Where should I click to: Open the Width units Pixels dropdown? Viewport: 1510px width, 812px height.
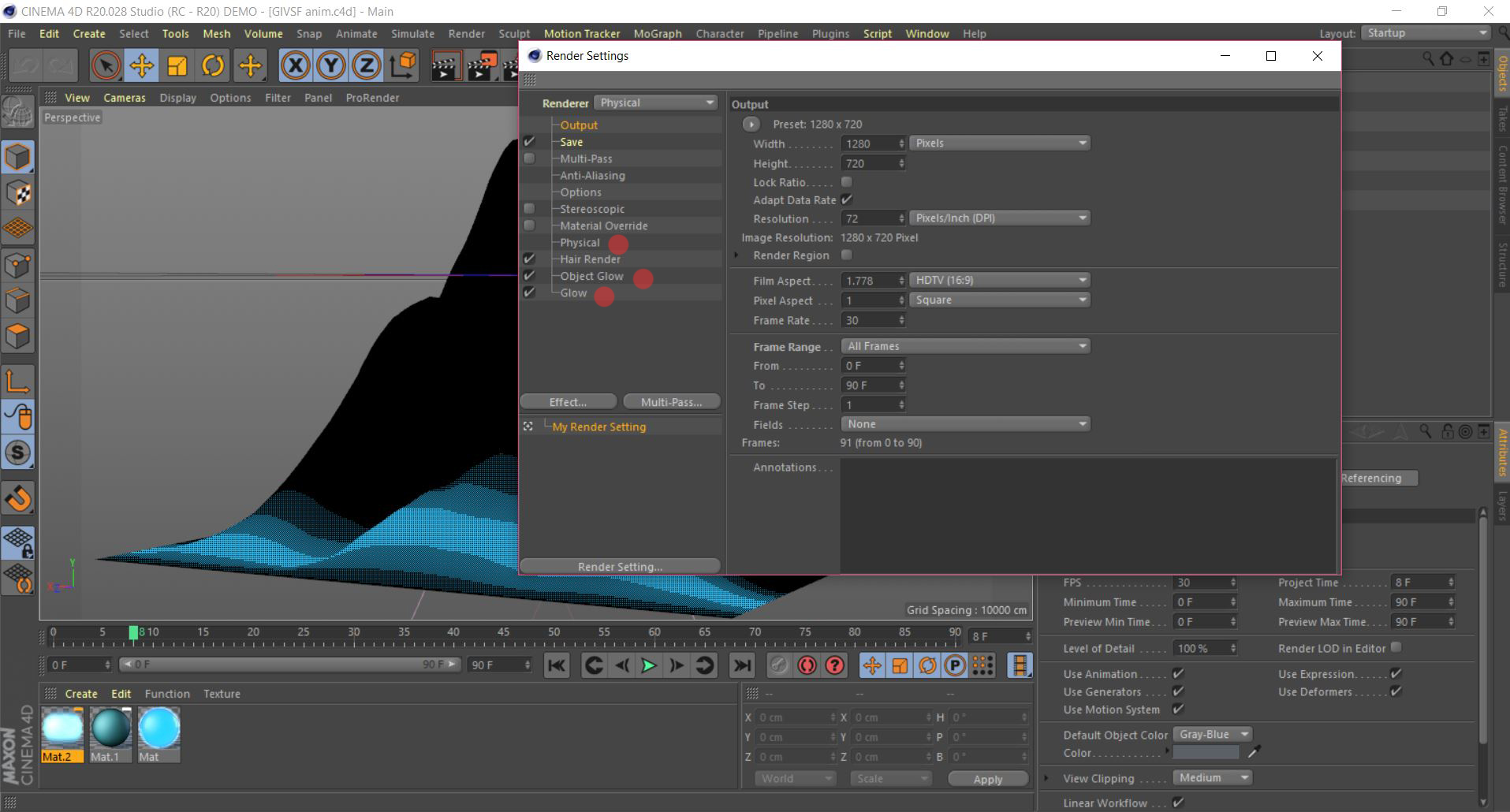1000,143
